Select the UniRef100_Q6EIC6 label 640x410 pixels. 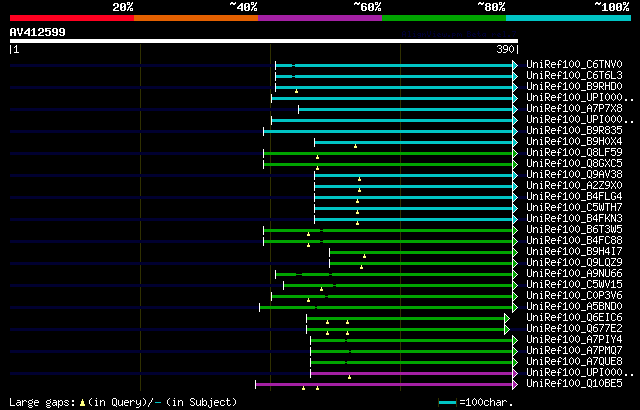574,318
